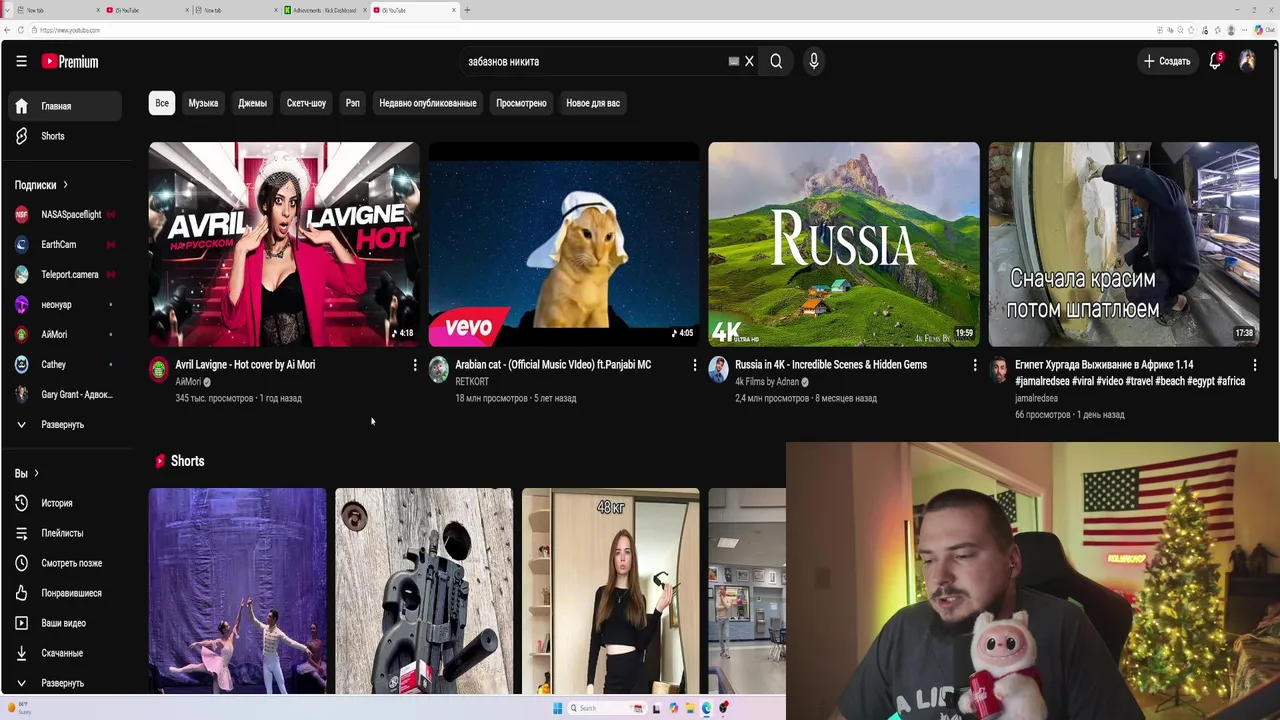Viewport: 1280px width, 720px height.
Task: Open the YouTube hamburger guide menu
Action: coord(21,61)
